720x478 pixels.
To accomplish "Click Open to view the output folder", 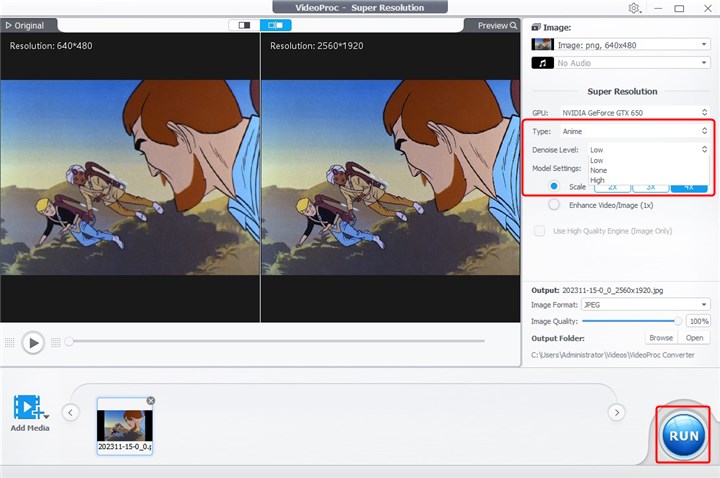I will 694,338.
